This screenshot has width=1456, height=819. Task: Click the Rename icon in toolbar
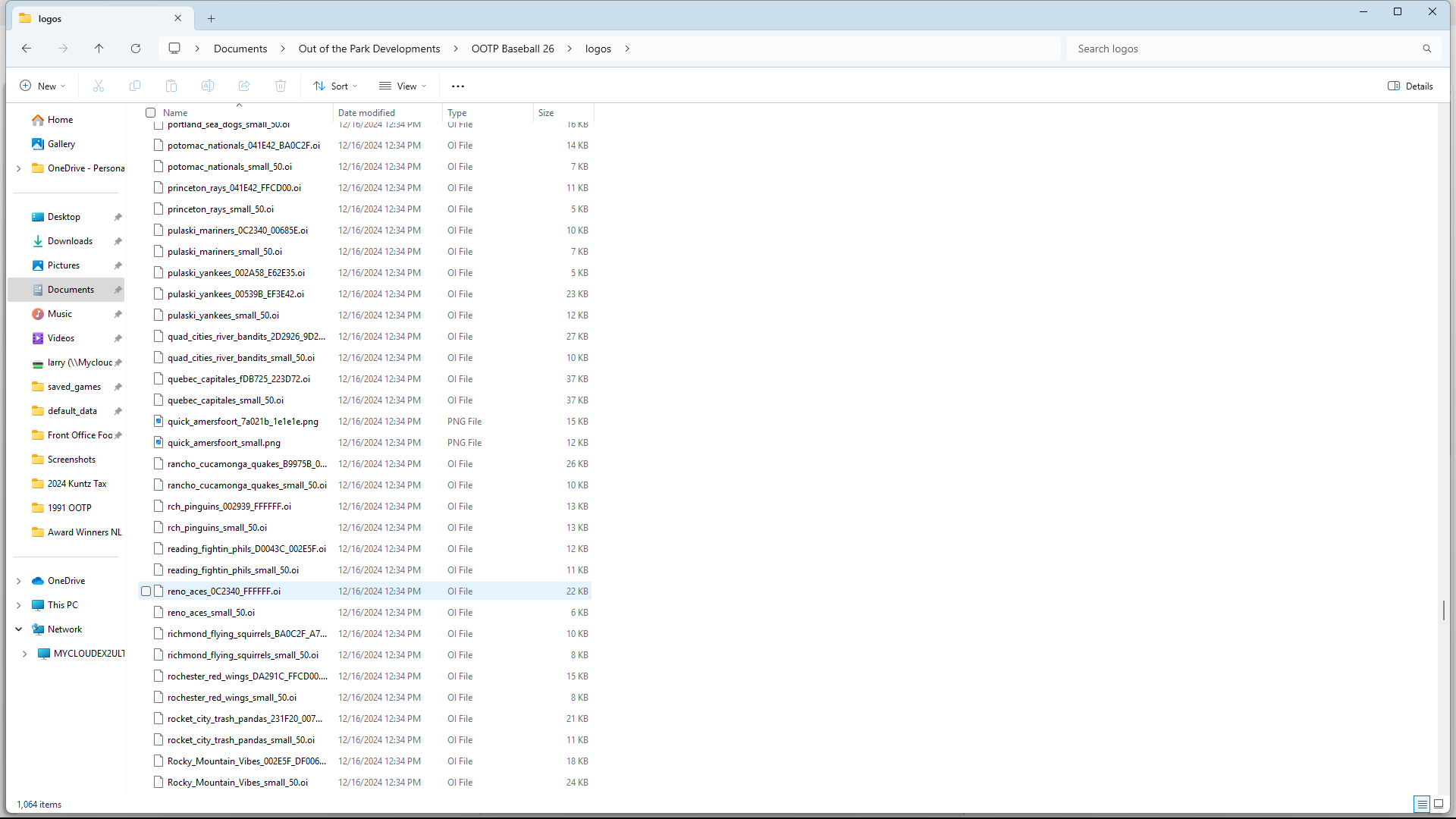pos(208,86)
